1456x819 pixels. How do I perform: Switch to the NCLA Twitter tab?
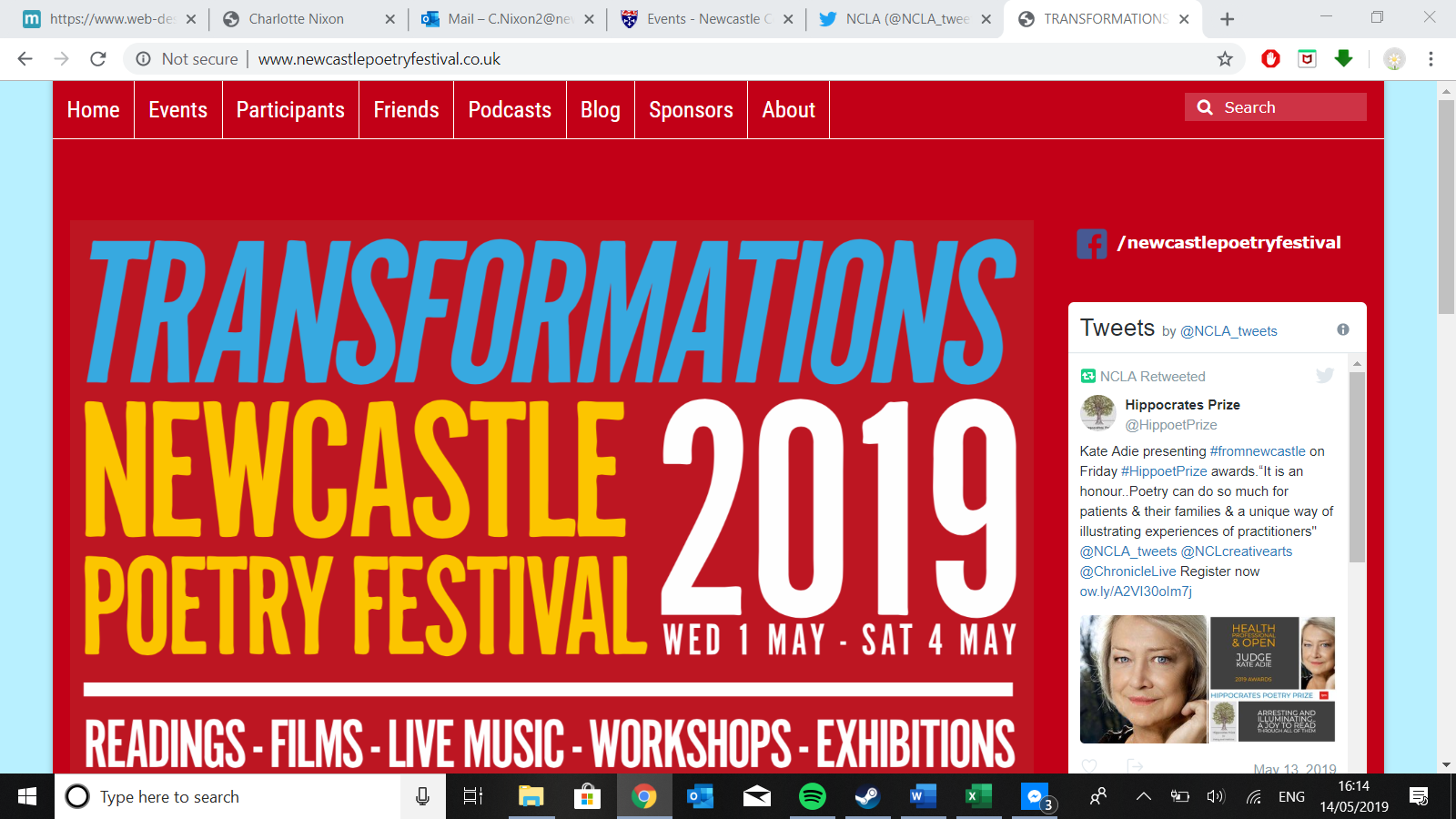click(906, 19)
